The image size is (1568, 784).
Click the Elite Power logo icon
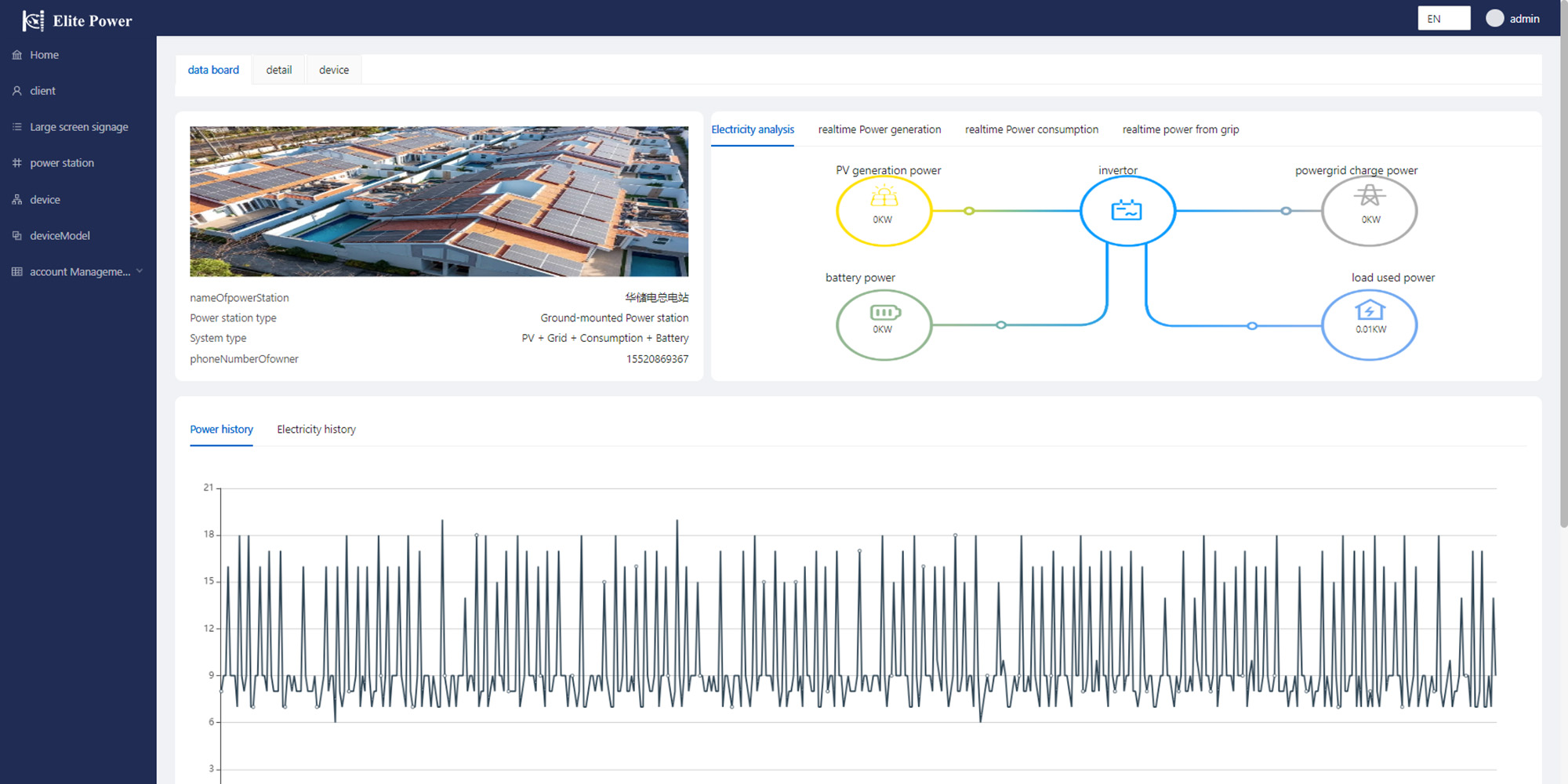point(33,20)
